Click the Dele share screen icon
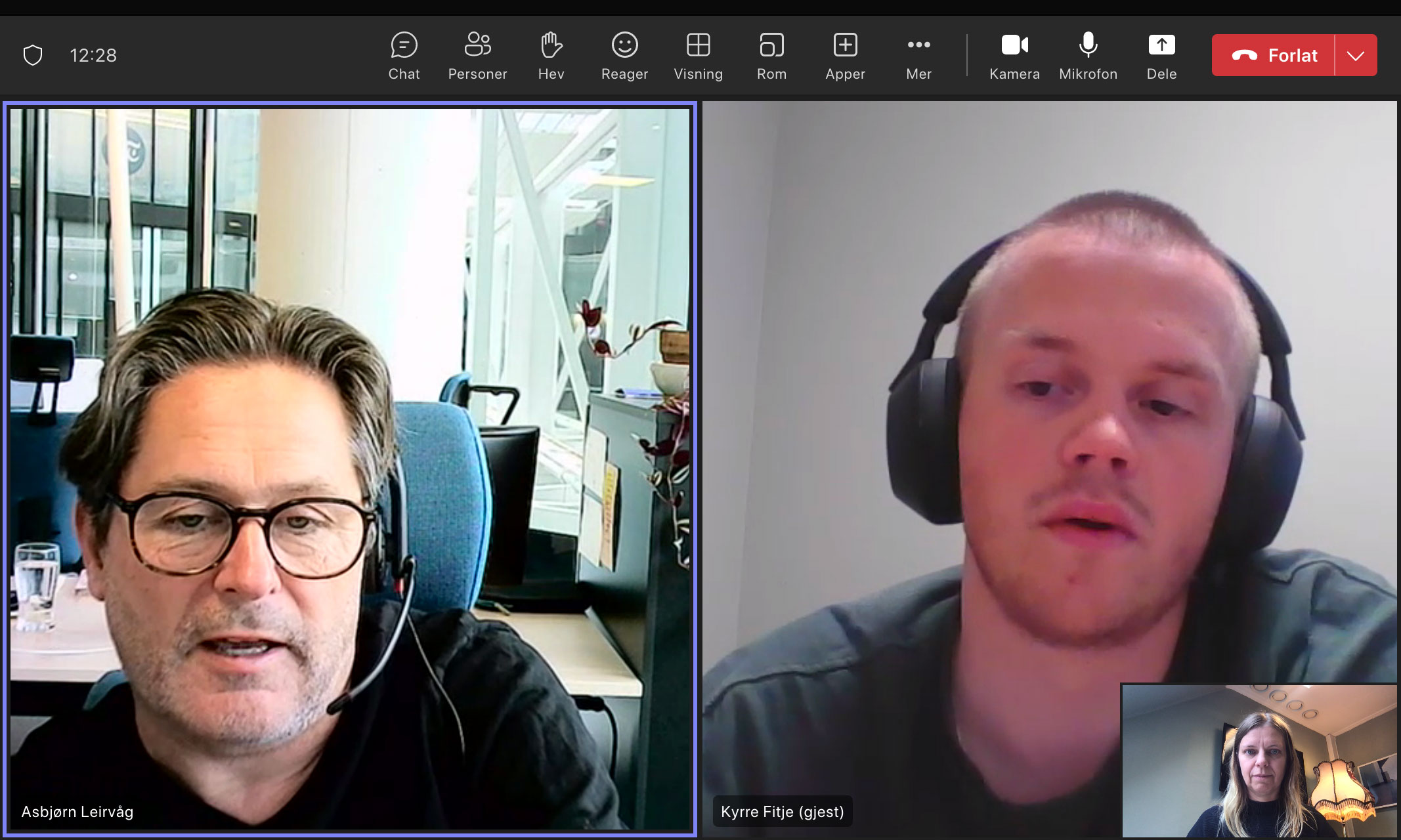 tap(1161, 55)
